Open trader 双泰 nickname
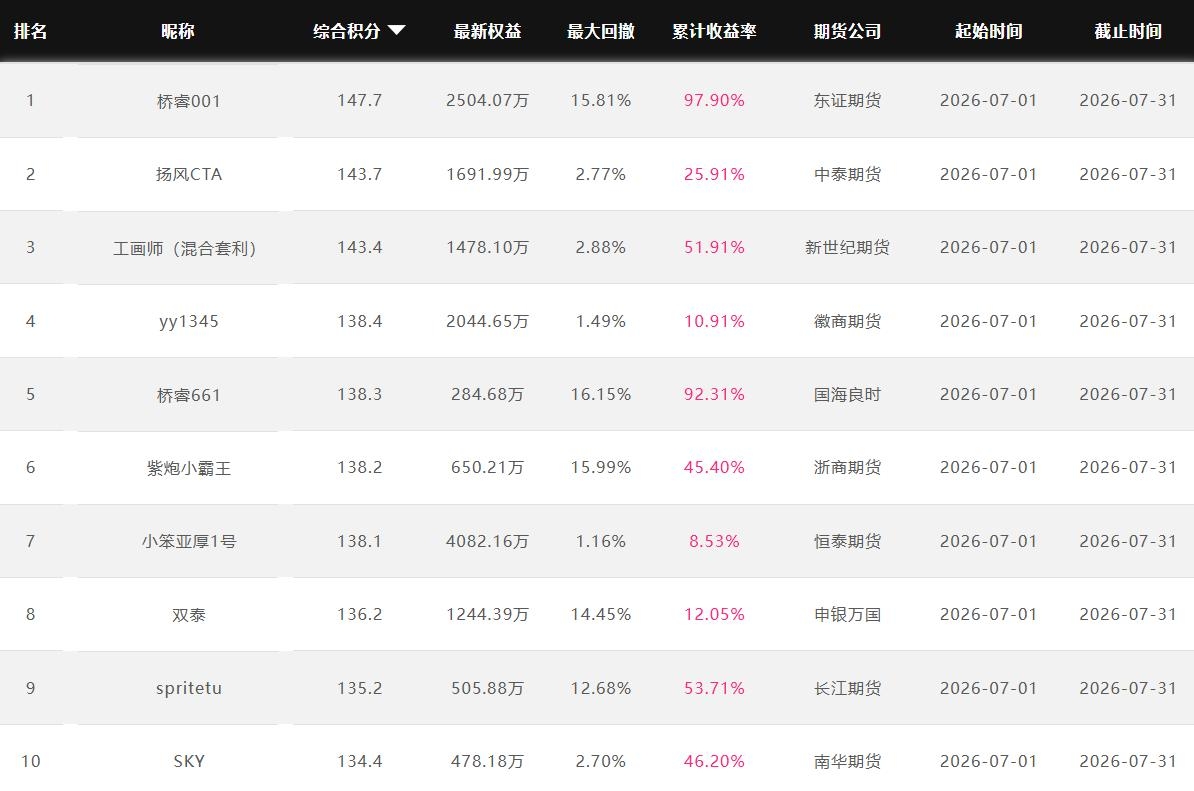This screenshot has width=1194, height=791. pyautogui.click(x=189, y=615)
